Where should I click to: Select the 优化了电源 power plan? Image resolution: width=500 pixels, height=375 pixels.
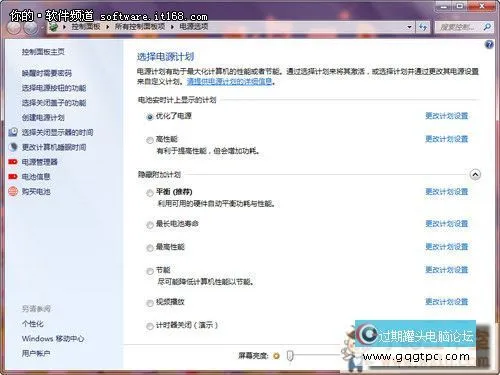(x=150, y=117)
